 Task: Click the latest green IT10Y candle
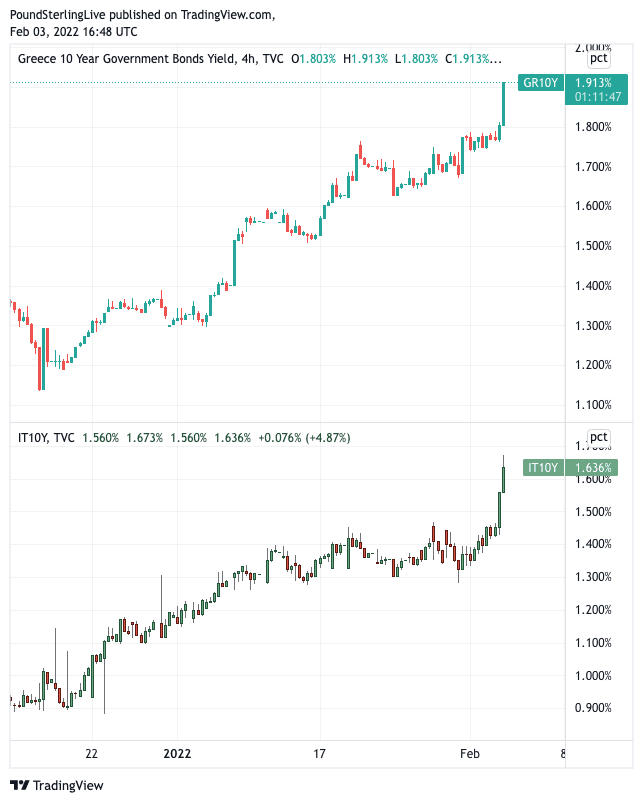tap(503, 478)
